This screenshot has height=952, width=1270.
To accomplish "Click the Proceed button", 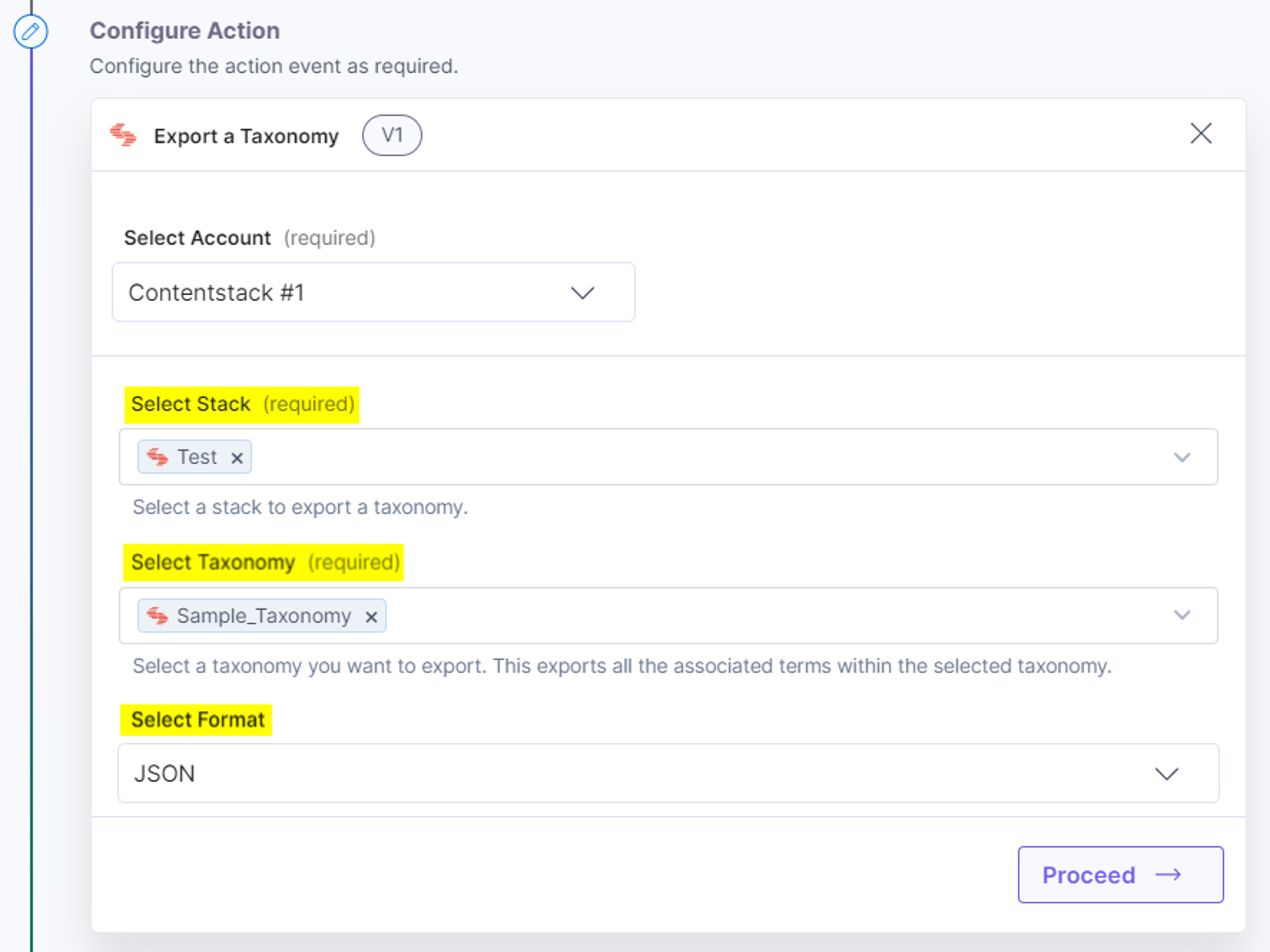I will pos(1121,875).
